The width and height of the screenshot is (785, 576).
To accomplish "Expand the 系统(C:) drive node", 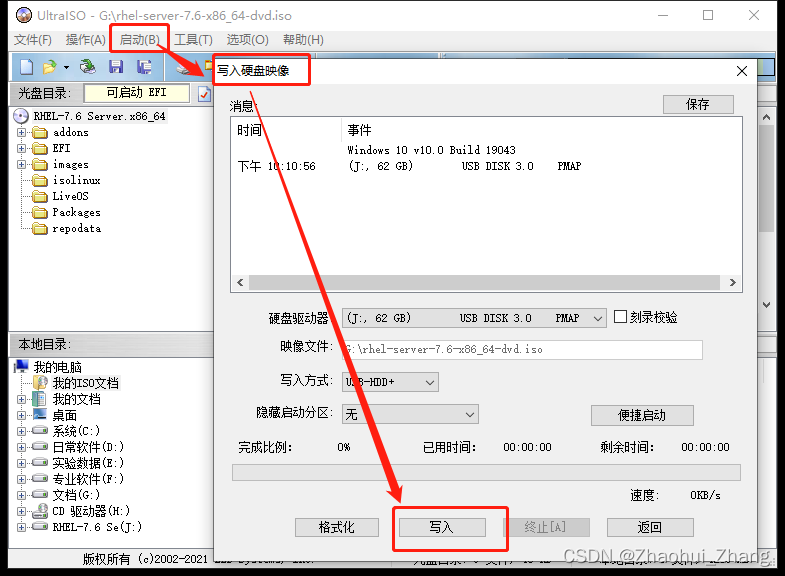I will [x=21, y=431].
